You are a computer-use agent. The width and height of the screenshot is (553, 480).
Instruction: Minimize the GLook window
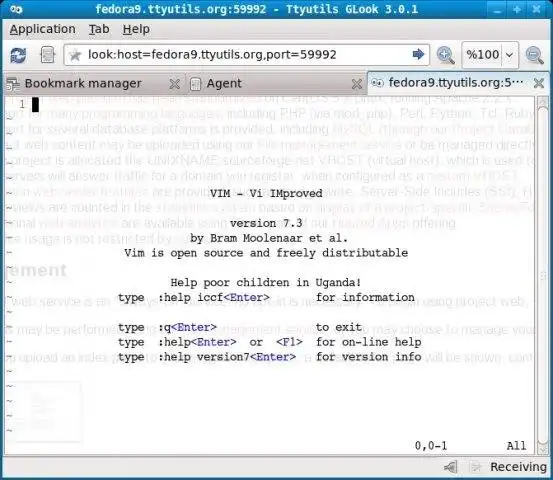point(497,10)
